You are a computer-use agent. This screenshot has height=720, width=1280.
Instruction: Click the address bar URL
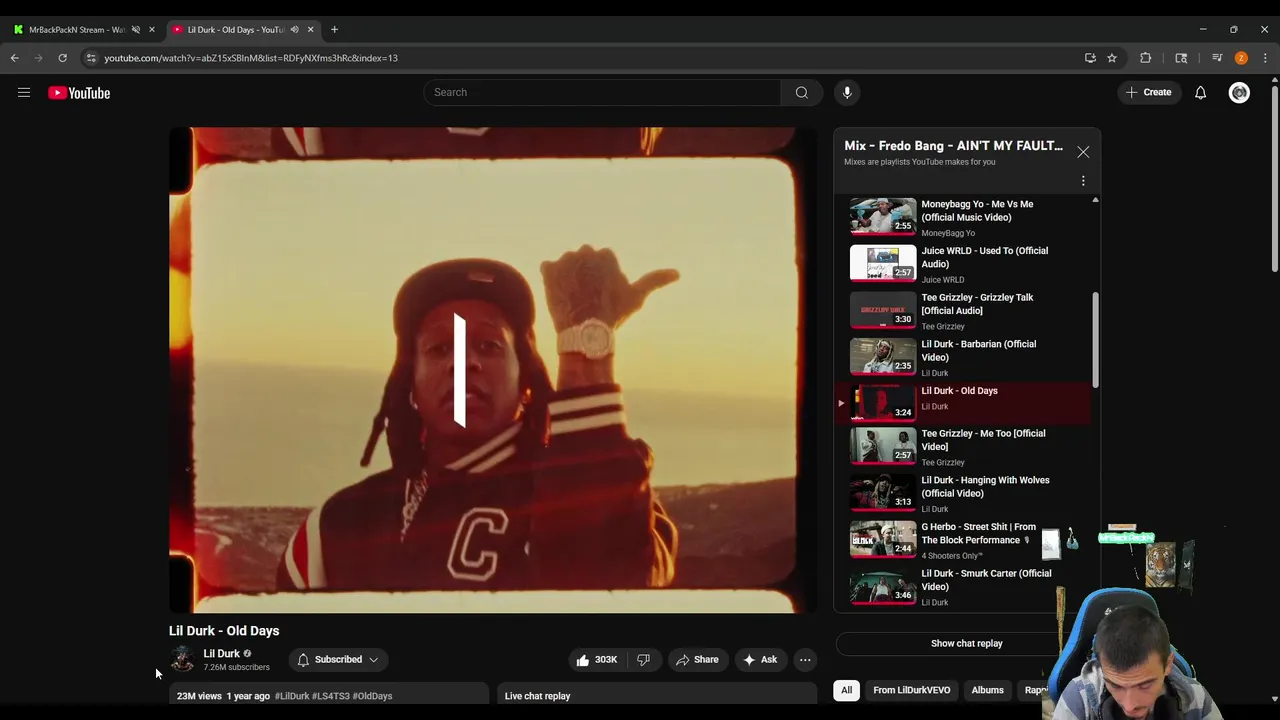(x=251, y=58)
